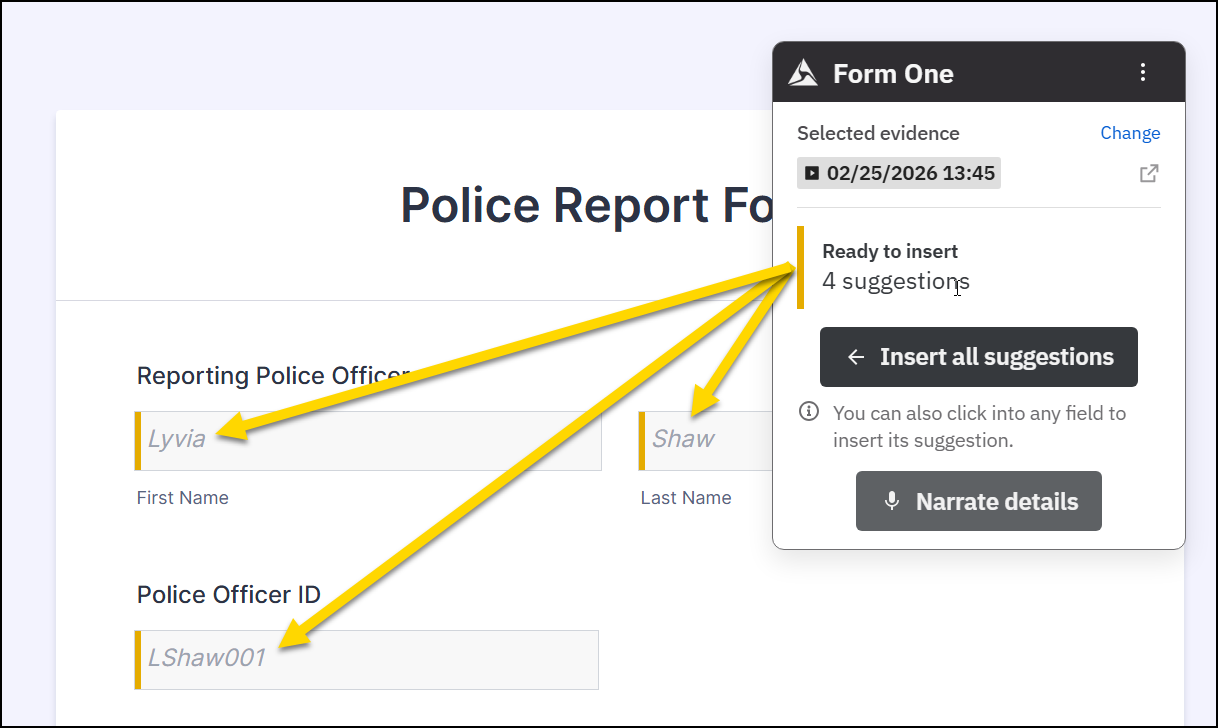Click the Reporting Police Officer section label
1218x728 pixels.
point(272,376)
